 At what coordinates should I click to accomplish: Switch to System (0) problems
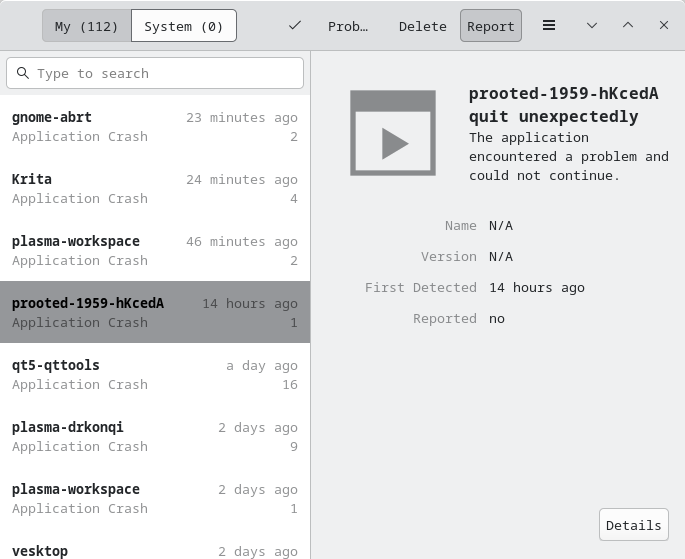184,26
